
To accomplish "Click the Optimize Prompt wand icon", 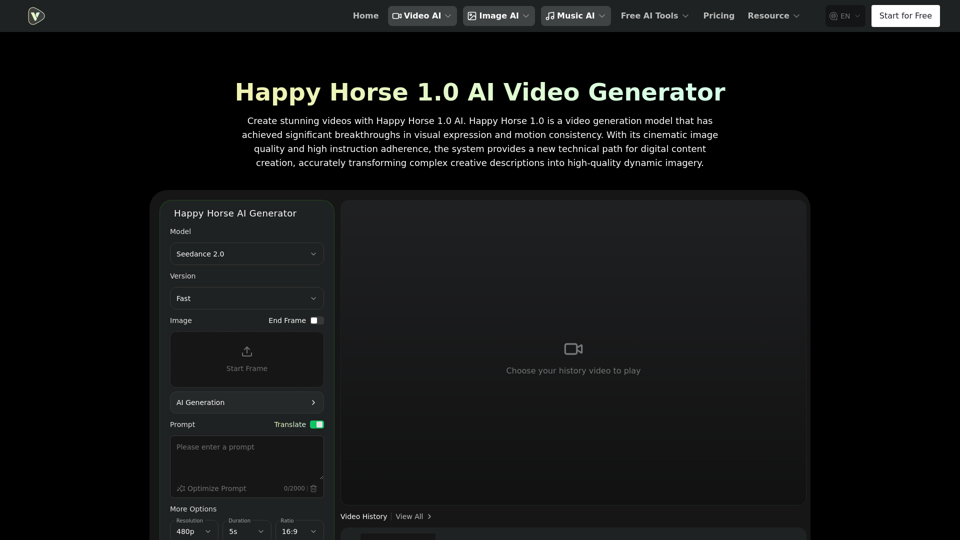I will point(181,489).
